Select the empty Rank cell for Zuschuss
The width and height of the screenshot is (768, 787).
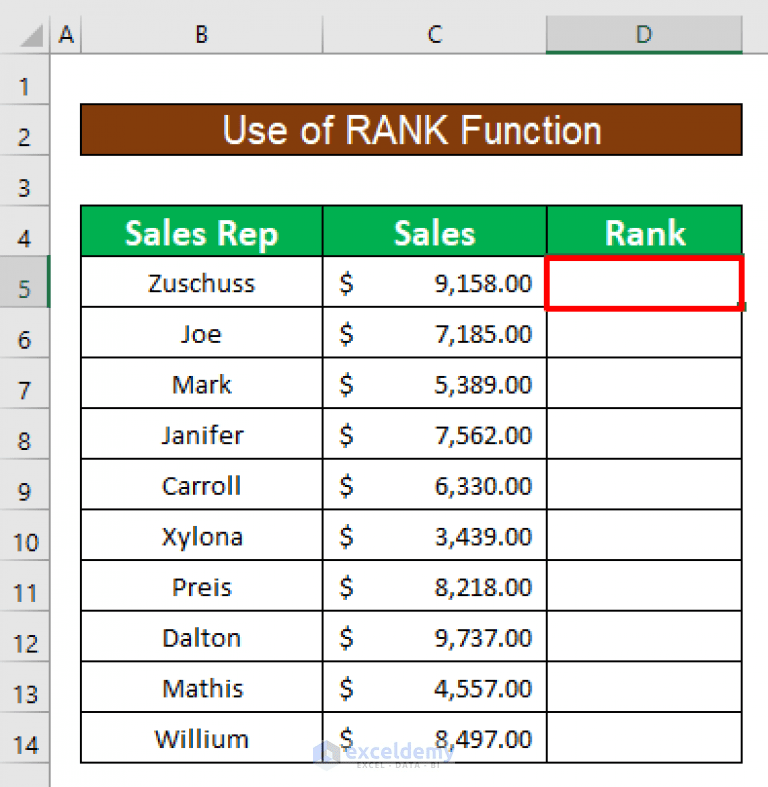[x=644, y=282]
